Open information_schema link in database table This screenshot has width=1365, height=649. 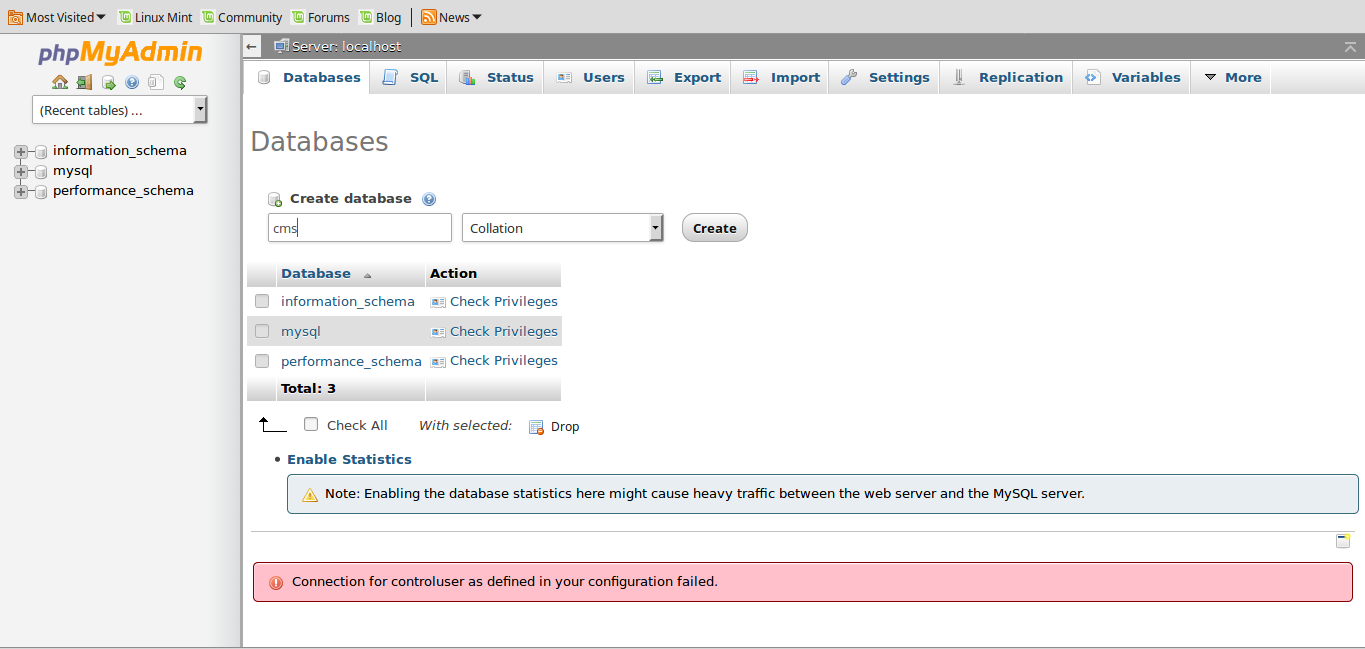[x=348, y=301]
